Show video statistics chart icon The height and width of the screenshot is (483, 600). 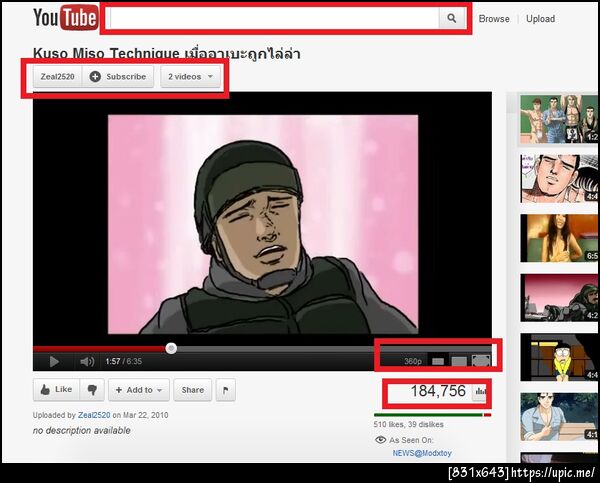[x=480, y=392]
